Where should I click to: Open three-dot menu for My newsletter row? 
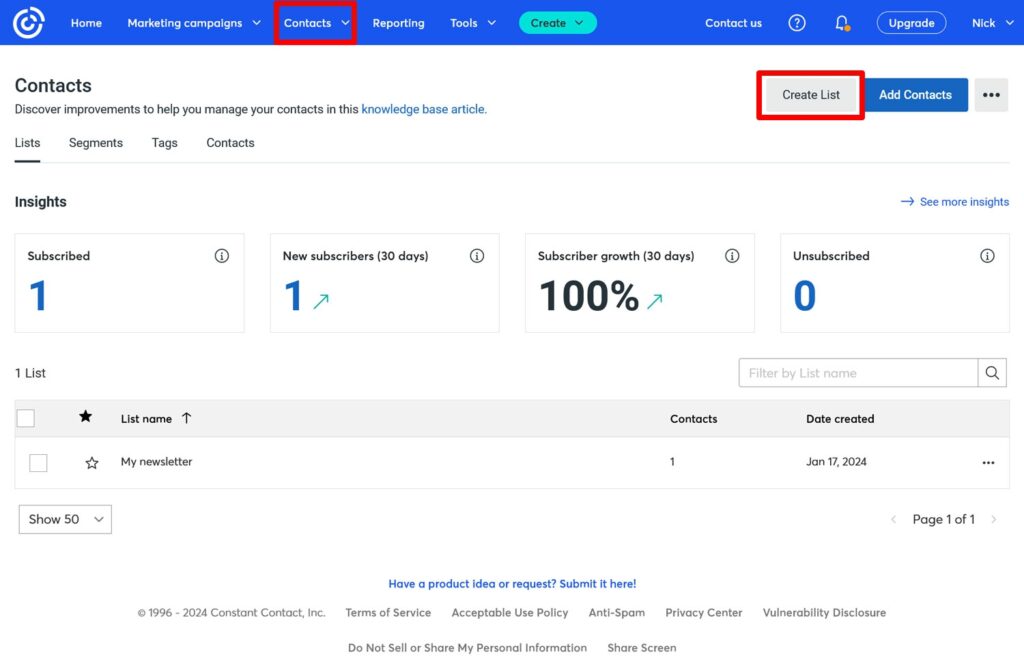tap(988, 463)
